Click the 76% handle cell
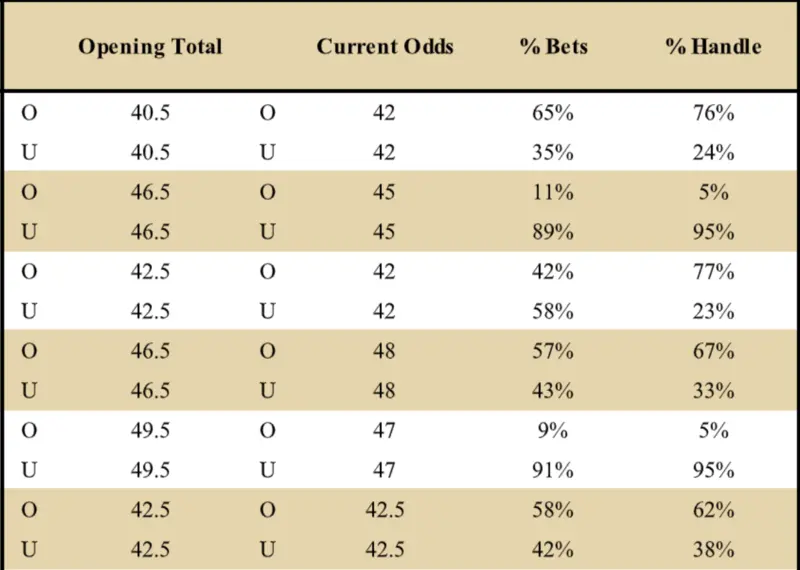800x570 pixels. 714,113
